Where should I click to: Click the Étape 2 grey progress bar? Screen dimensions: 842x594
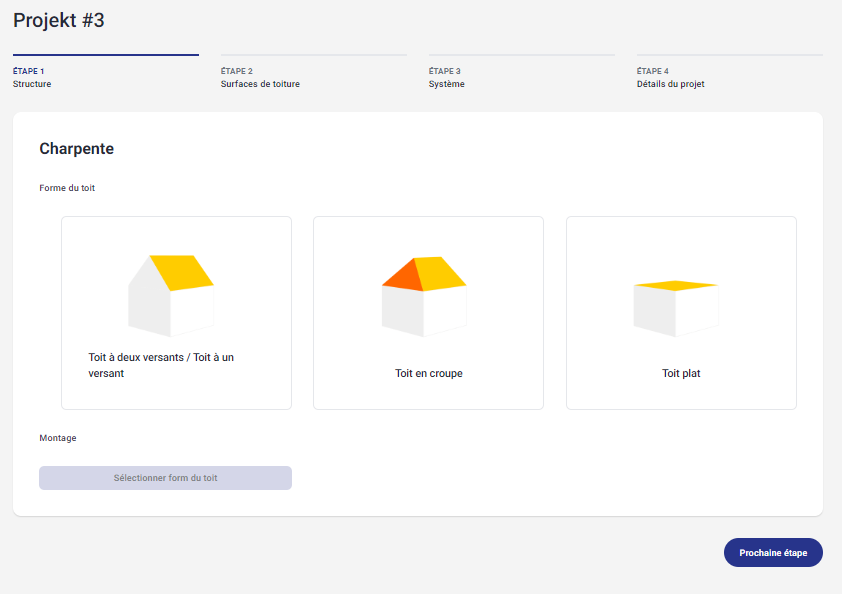tap(314, 55)
